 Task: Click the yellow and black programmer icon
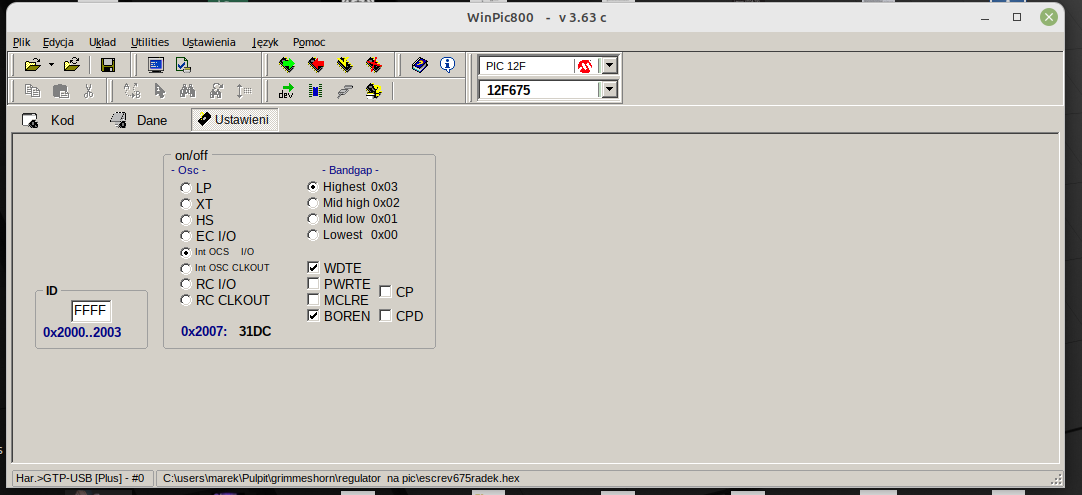click(373, 90)
